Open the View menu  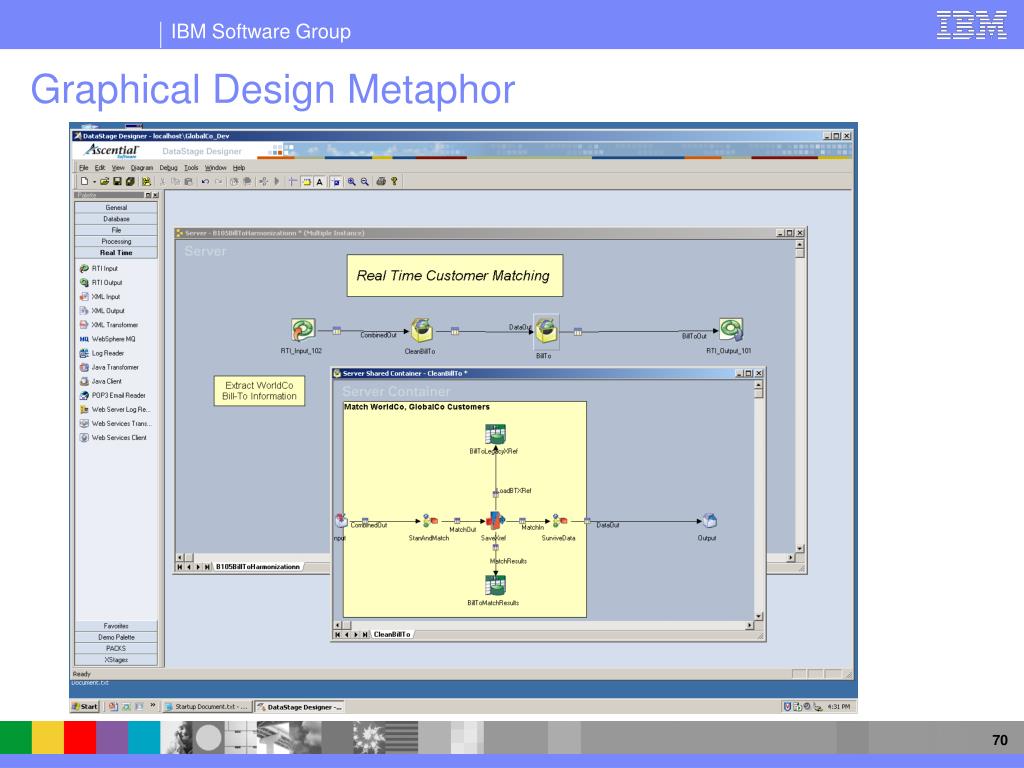point(118,168)
